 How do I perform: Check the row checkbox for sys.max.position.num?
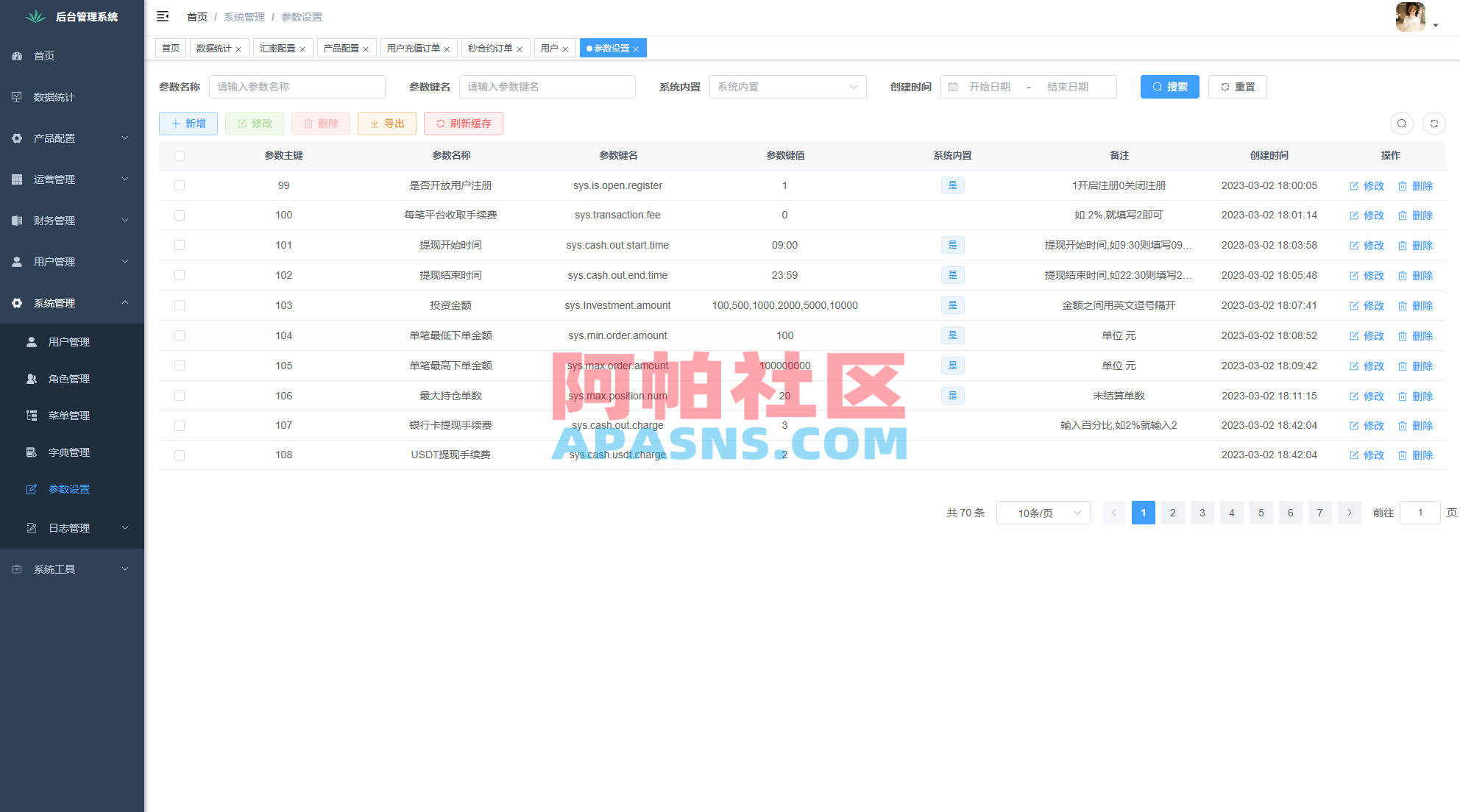[x=180, y=396]
